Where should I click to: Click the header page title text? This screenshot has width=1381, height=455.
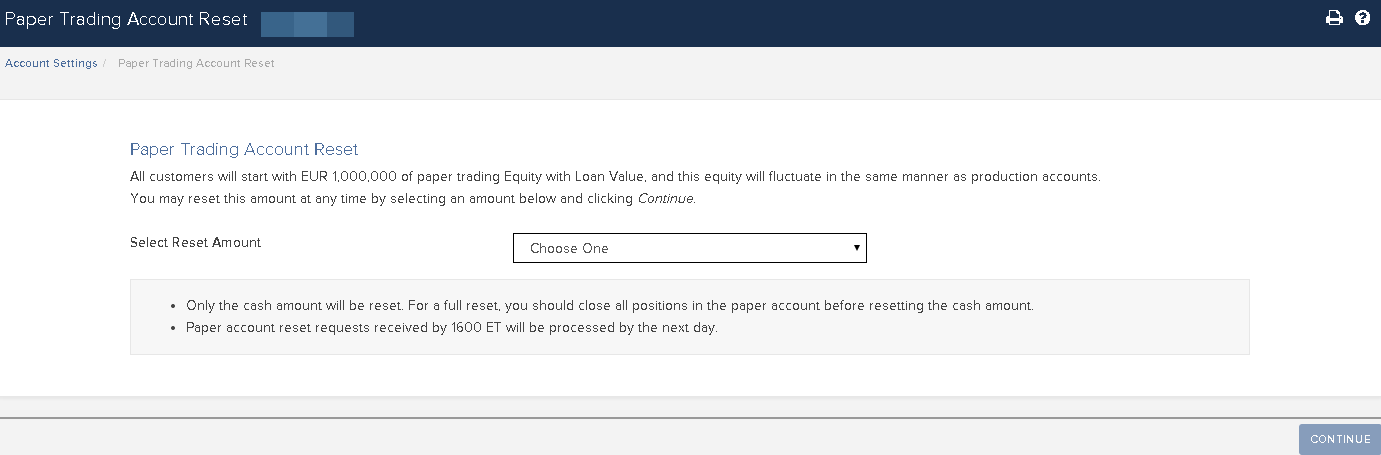coord(126,20)
